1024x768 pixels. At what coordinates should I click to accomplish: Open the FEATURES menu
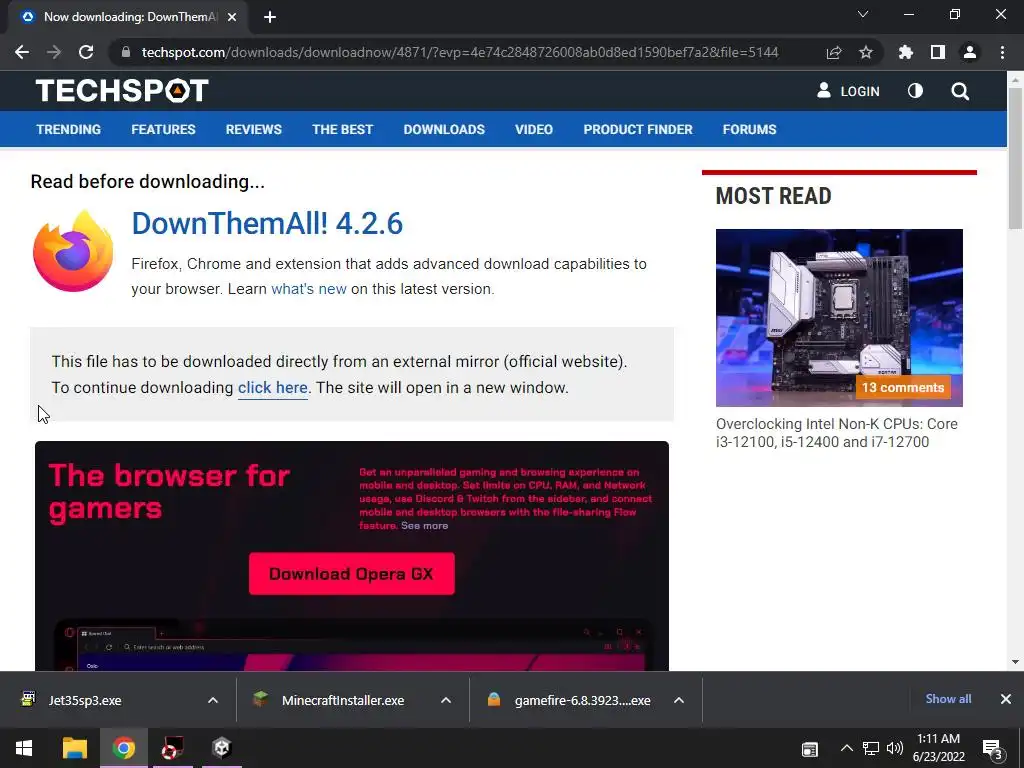[163, 129]
